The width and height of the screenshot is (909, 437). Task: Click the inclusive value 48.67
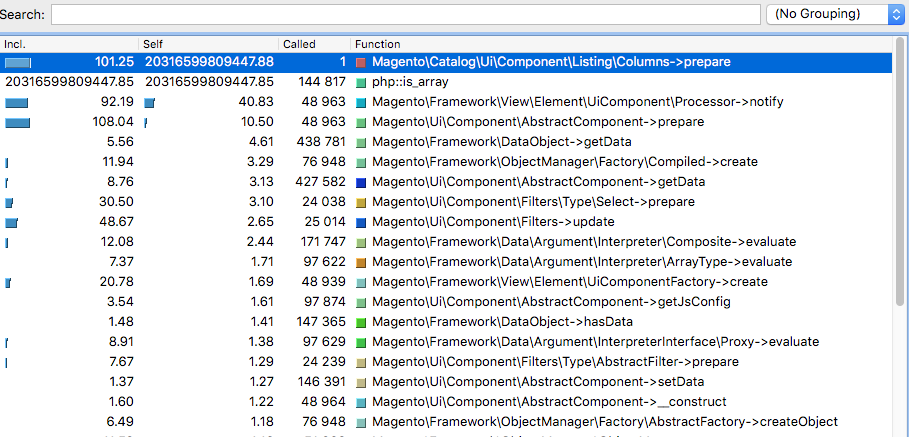[116, 222]
